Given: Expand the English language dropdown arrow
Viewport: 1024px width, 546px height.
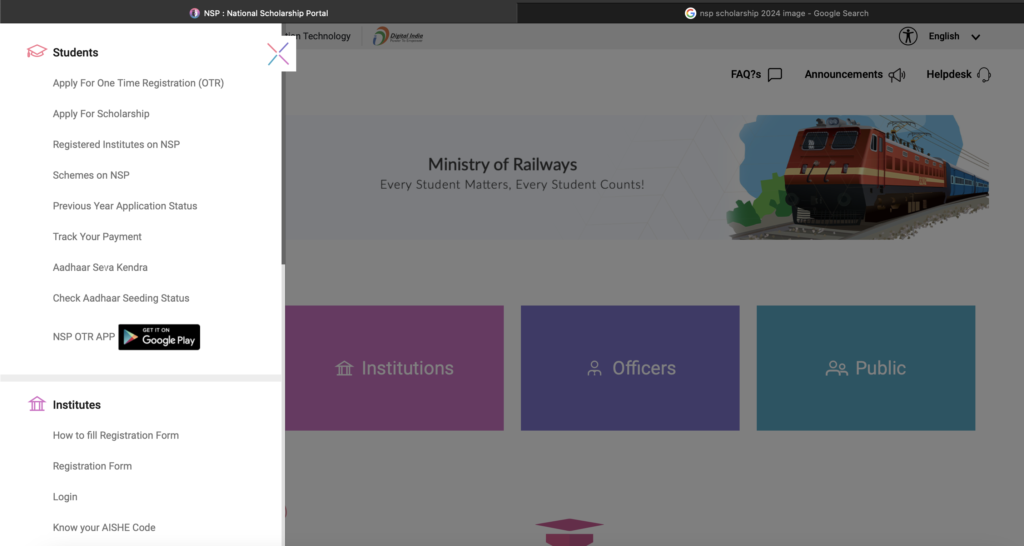Looking at the screenshot, I should pos(976,37).
